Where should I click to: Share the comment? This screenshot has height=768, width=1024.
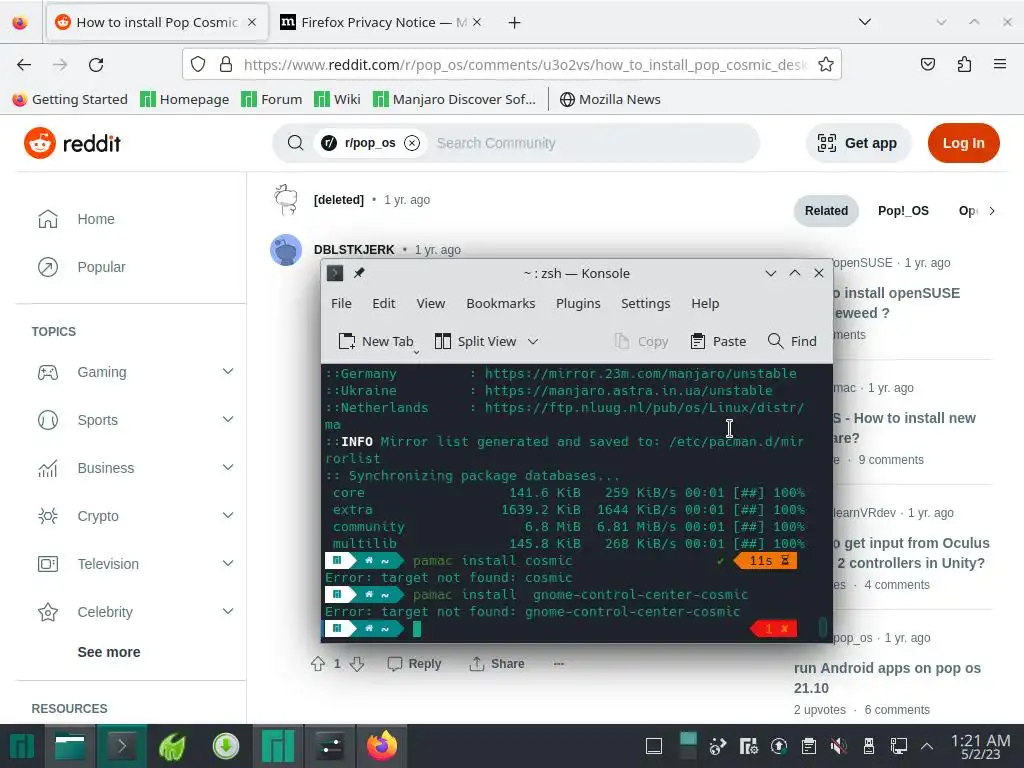pyautogui.click(x=497, y=664)
